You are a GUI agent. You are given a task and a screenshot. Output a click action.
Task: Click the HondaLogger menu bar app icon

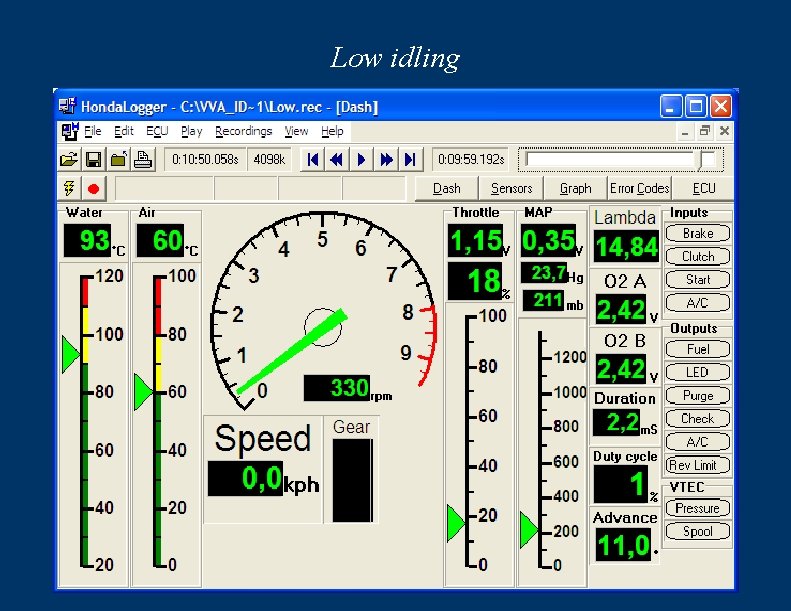click(70, 131)
